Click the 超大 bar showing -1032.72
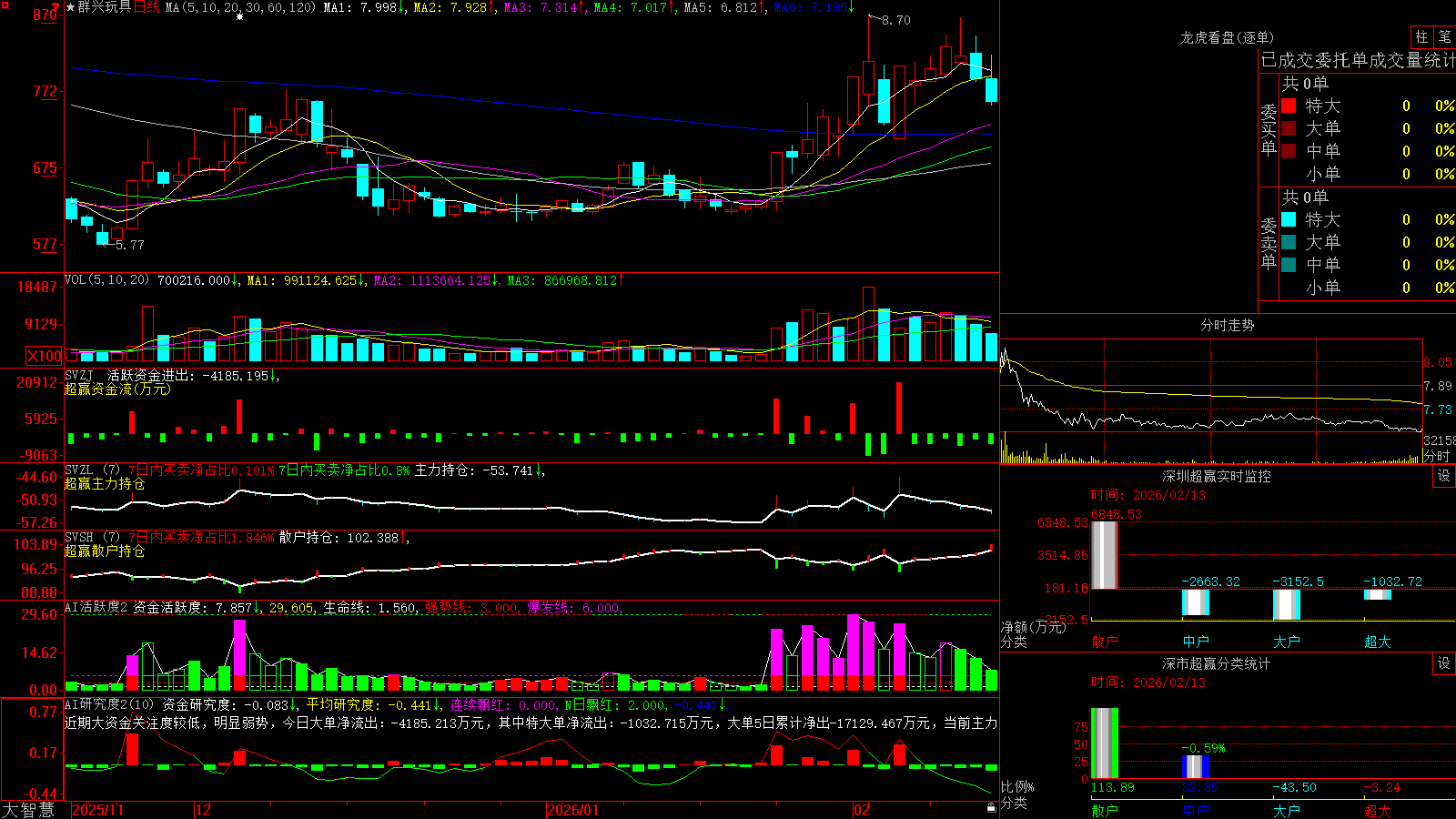Image resolution: width=1456 pixels, height=819 pixels. [1378, 594]
